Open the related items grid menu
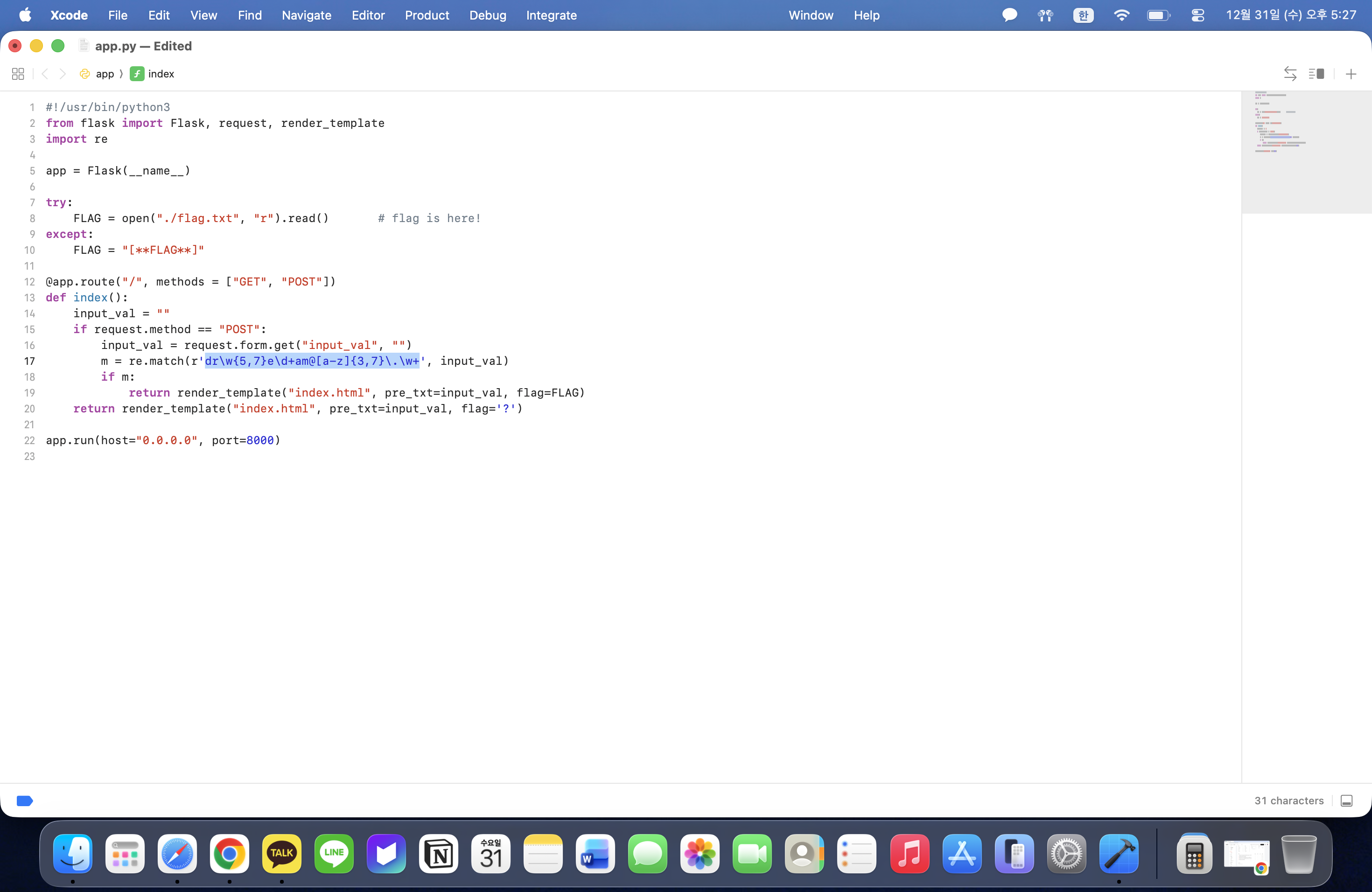This screenshot has width=1372, height=892. click(18, 74)
